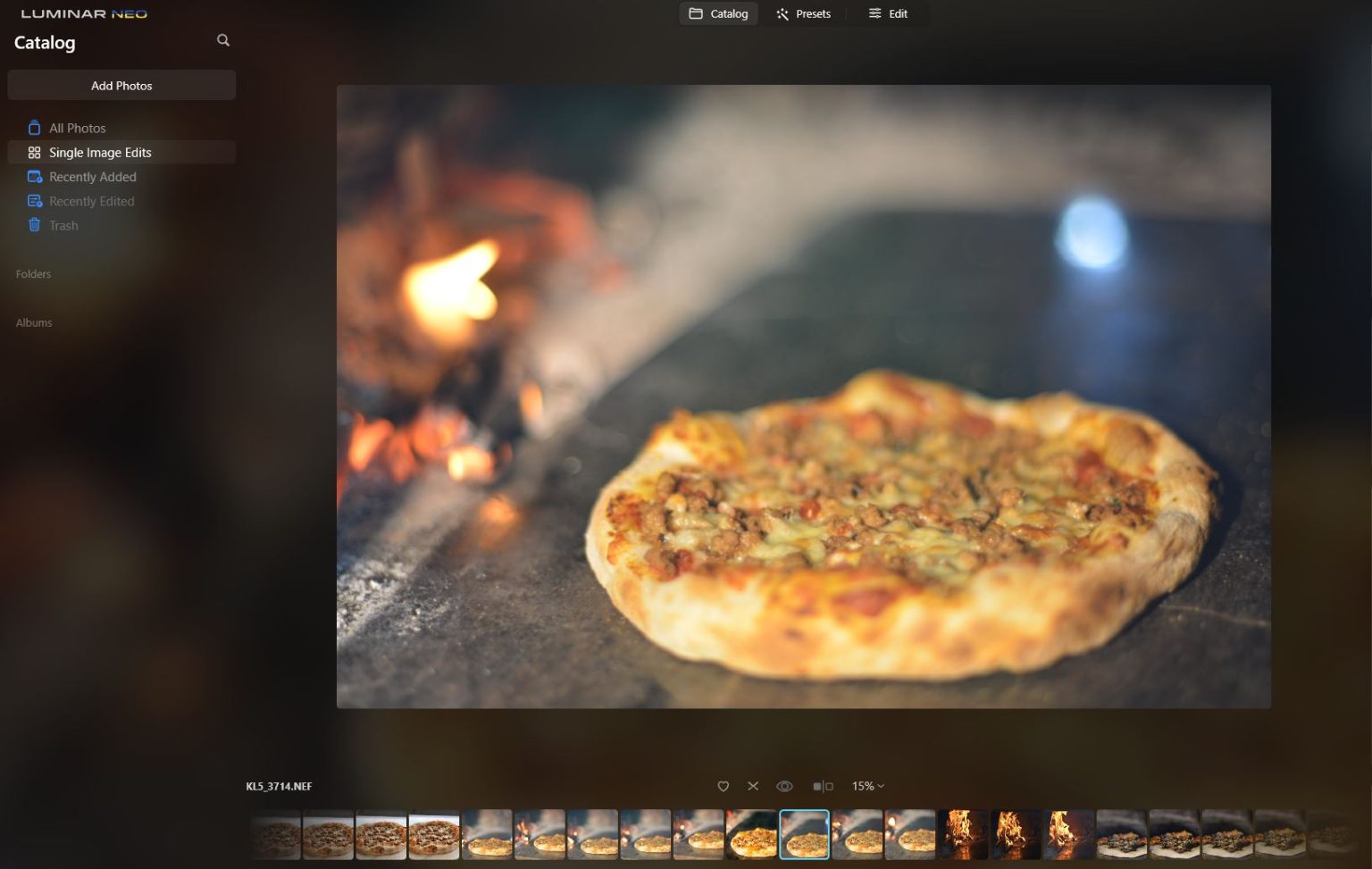The image size is (1372, 869).
Task: Switch to the Edit tab
Action: (887, 13)
